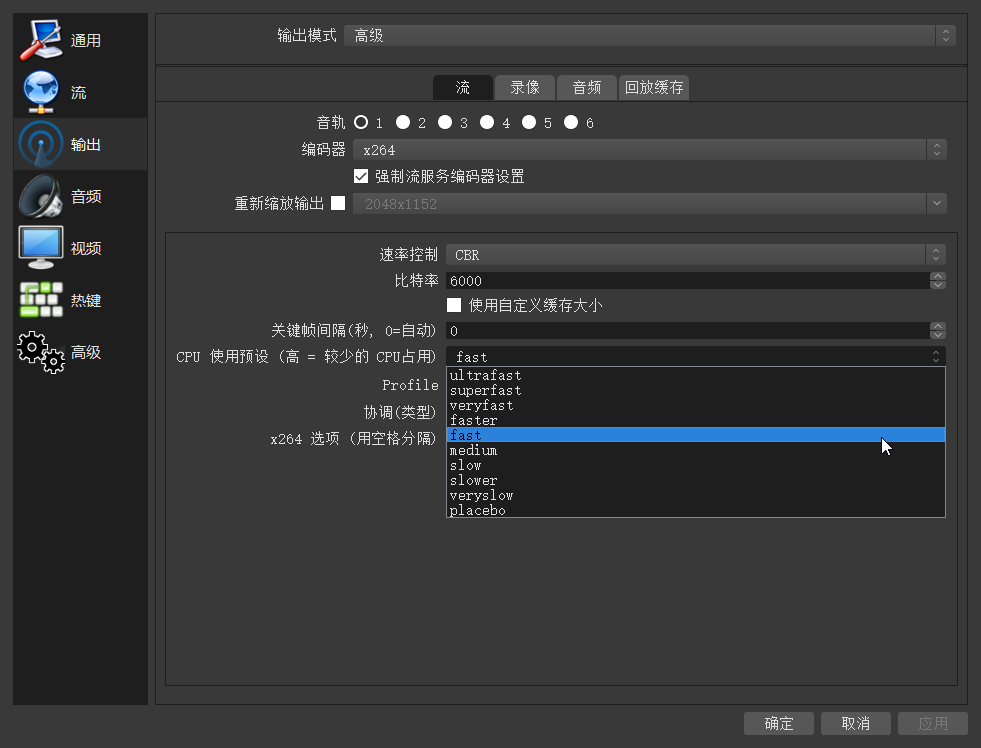Choose veryslow preset from list
This screenshot has height=748, width=981.
(x=696, y=495)
